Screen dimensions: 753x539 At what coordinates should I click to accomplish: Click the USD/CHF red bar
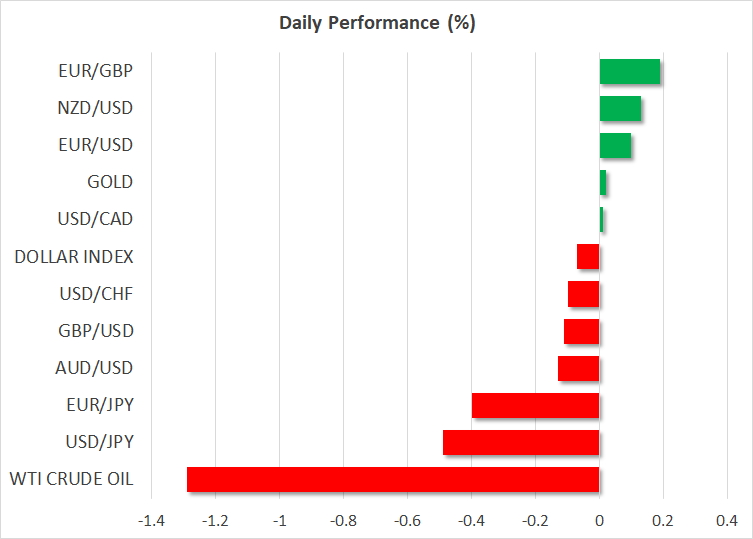click(583, 294)
